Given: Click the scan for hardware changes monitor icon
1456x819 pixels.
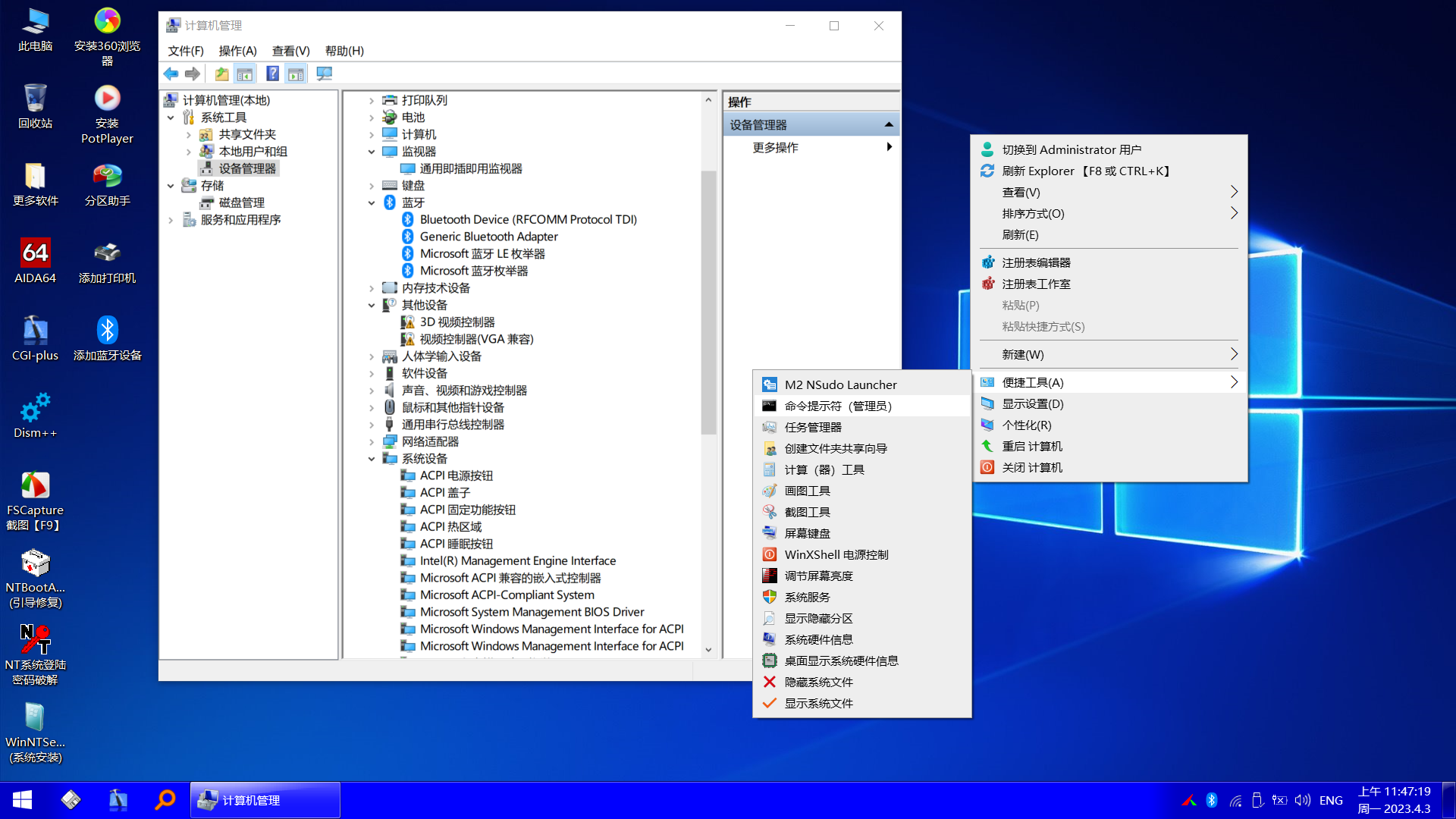Looking at the screenshot, I should (x=325, y=74).
